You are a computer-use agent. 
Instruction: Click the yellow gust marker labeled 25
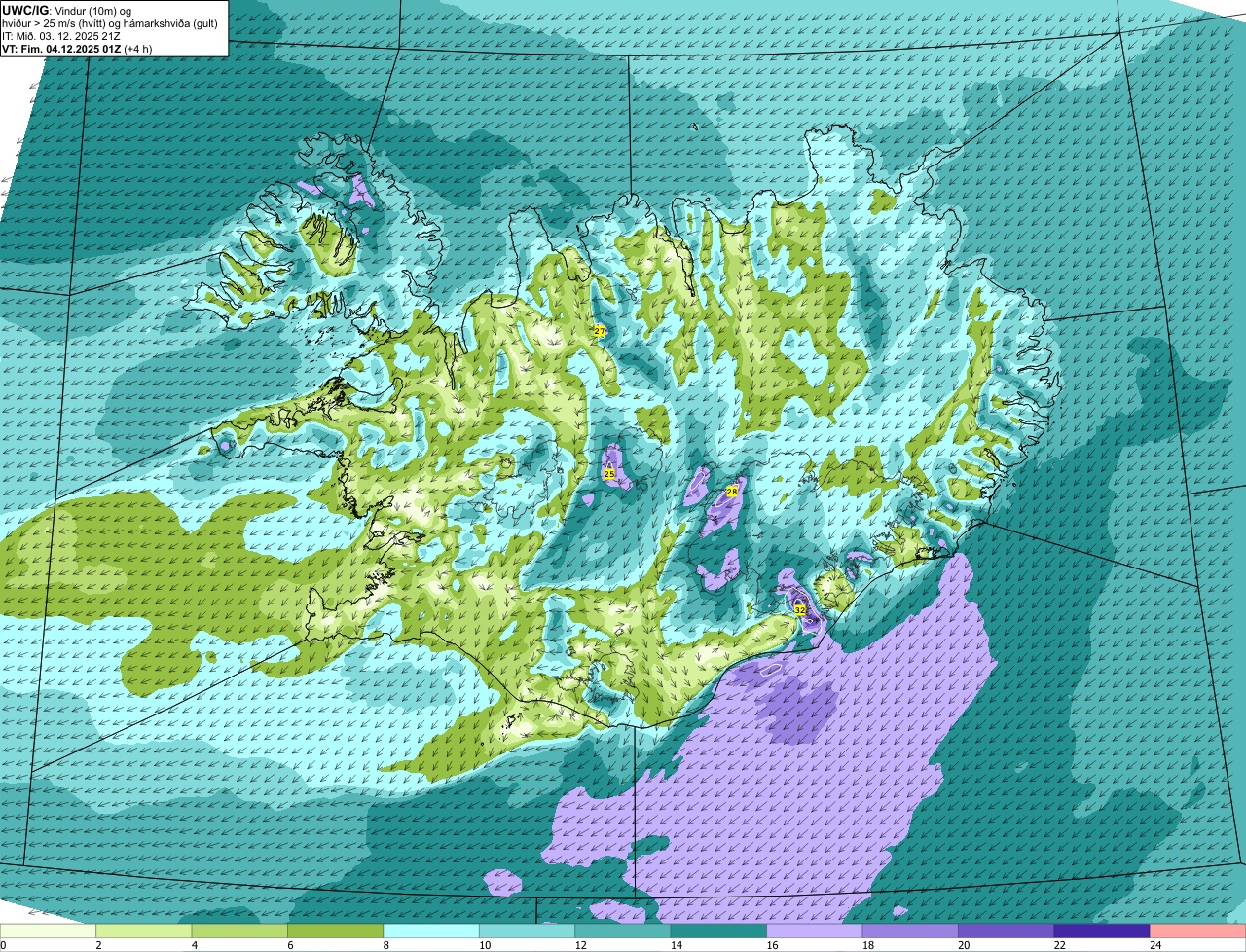point(609,474)
